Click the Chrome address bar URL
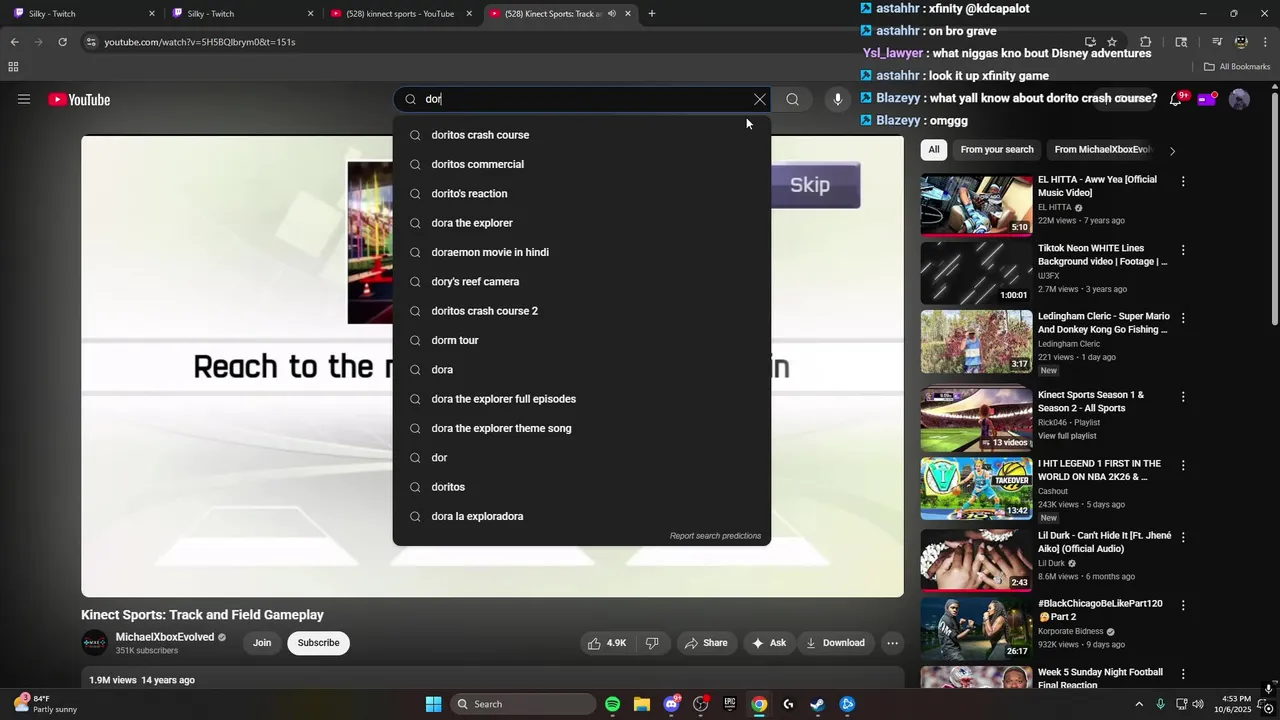The height and width of the screenshot is (720, 1280). (200, 42)
